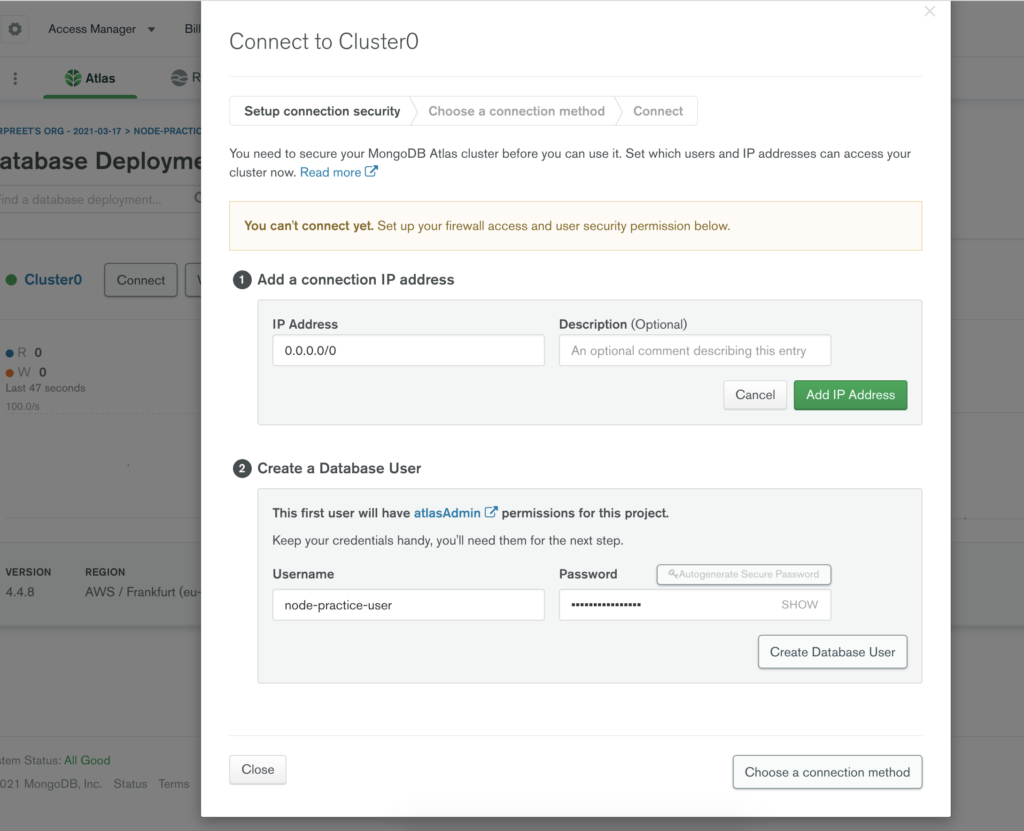Click the Username input field
Screen dimensions: 1024x831
coord(408,605)
